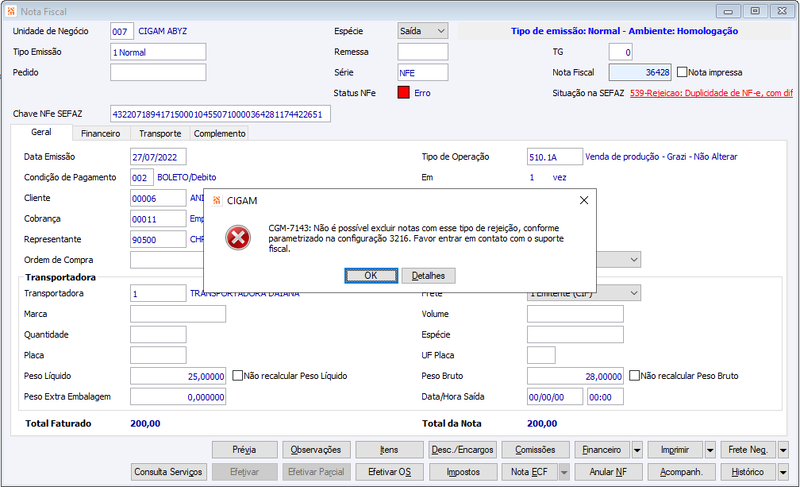Viewport: 800px width, 487px height.
Task: Enable Não recalcular Peso Líquido checkbox
Action: coord(237,376)
